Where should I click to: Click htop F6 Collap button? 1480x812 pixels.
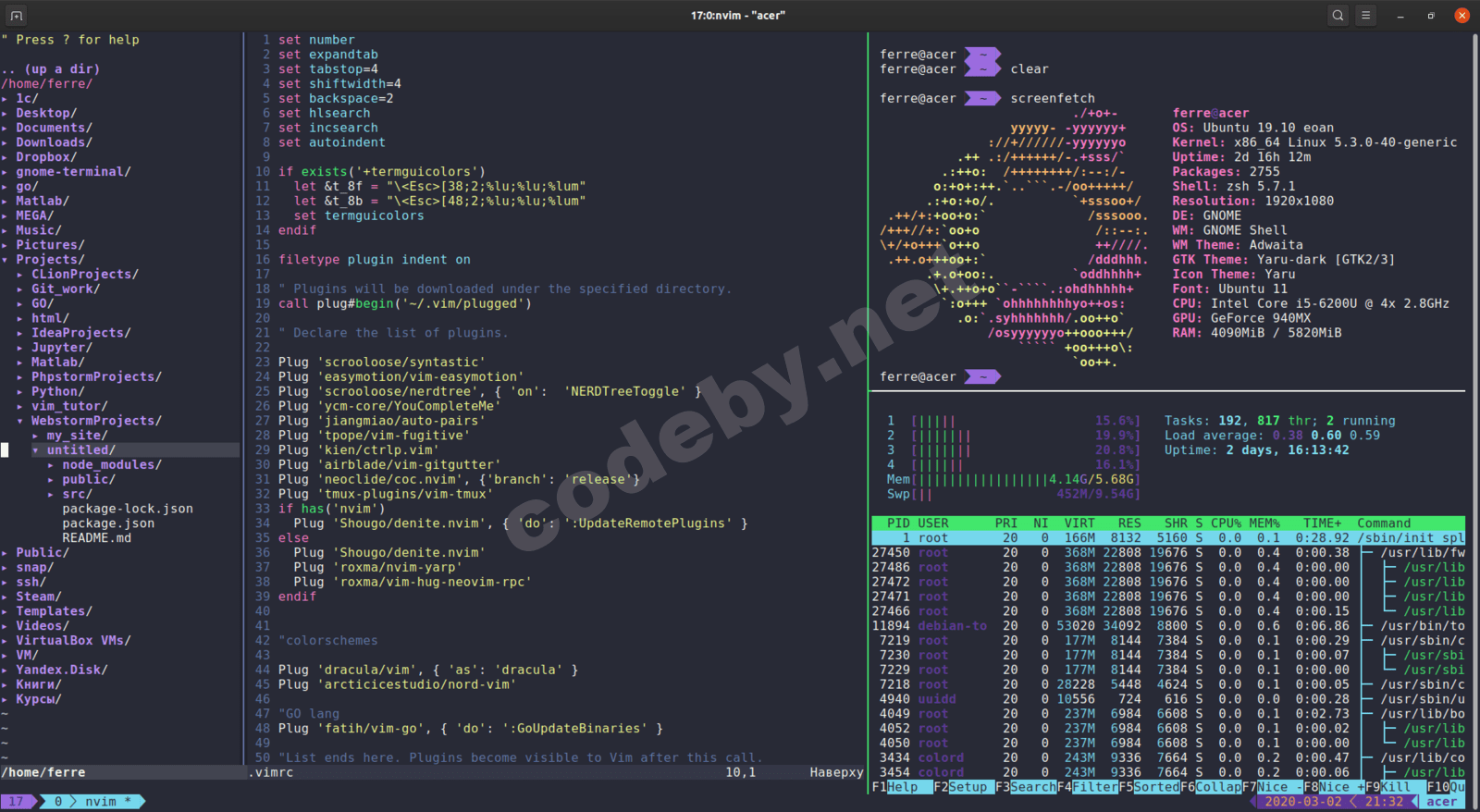[1212, 787]
